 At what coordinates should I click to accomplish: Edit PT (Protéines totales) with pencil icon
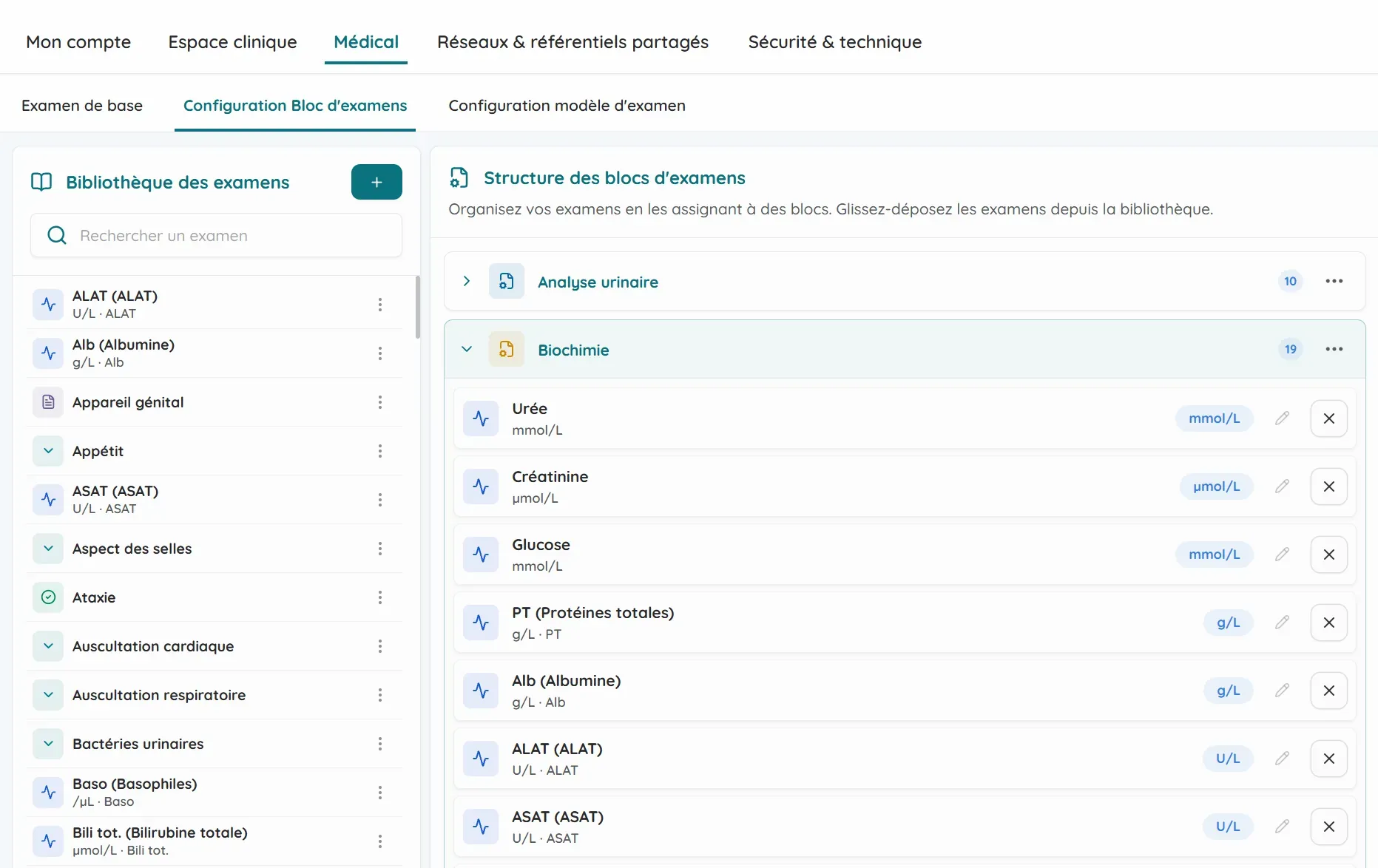tap(1283, 623)
